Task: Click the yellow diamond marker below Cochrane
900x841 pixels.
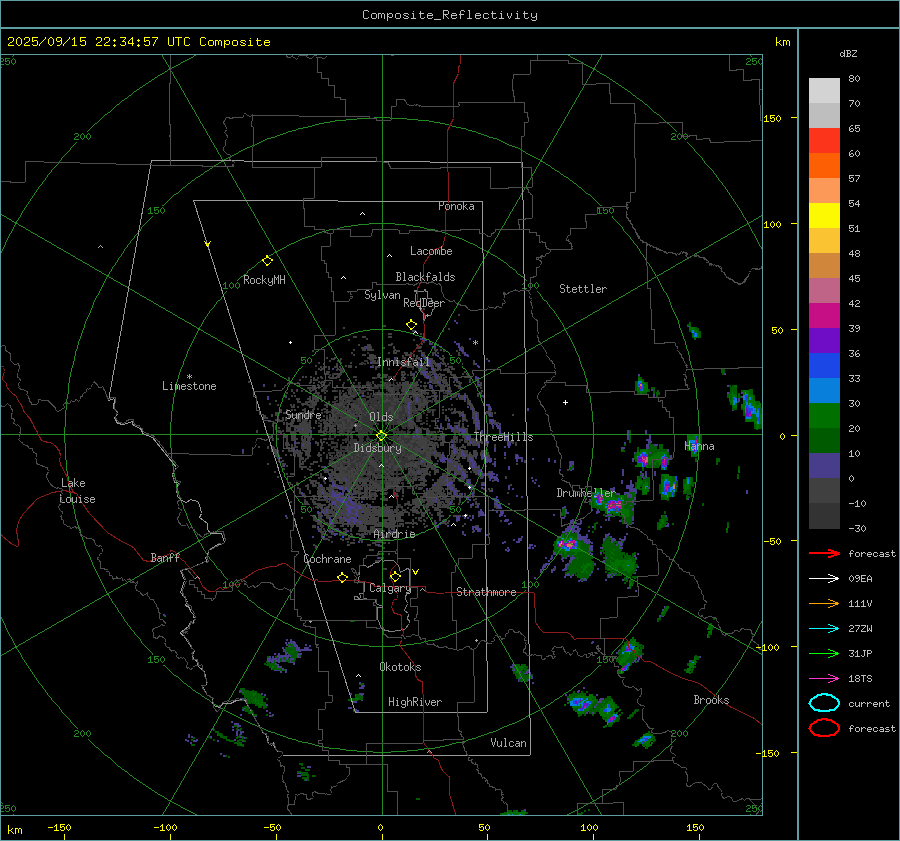Action: 342,577
